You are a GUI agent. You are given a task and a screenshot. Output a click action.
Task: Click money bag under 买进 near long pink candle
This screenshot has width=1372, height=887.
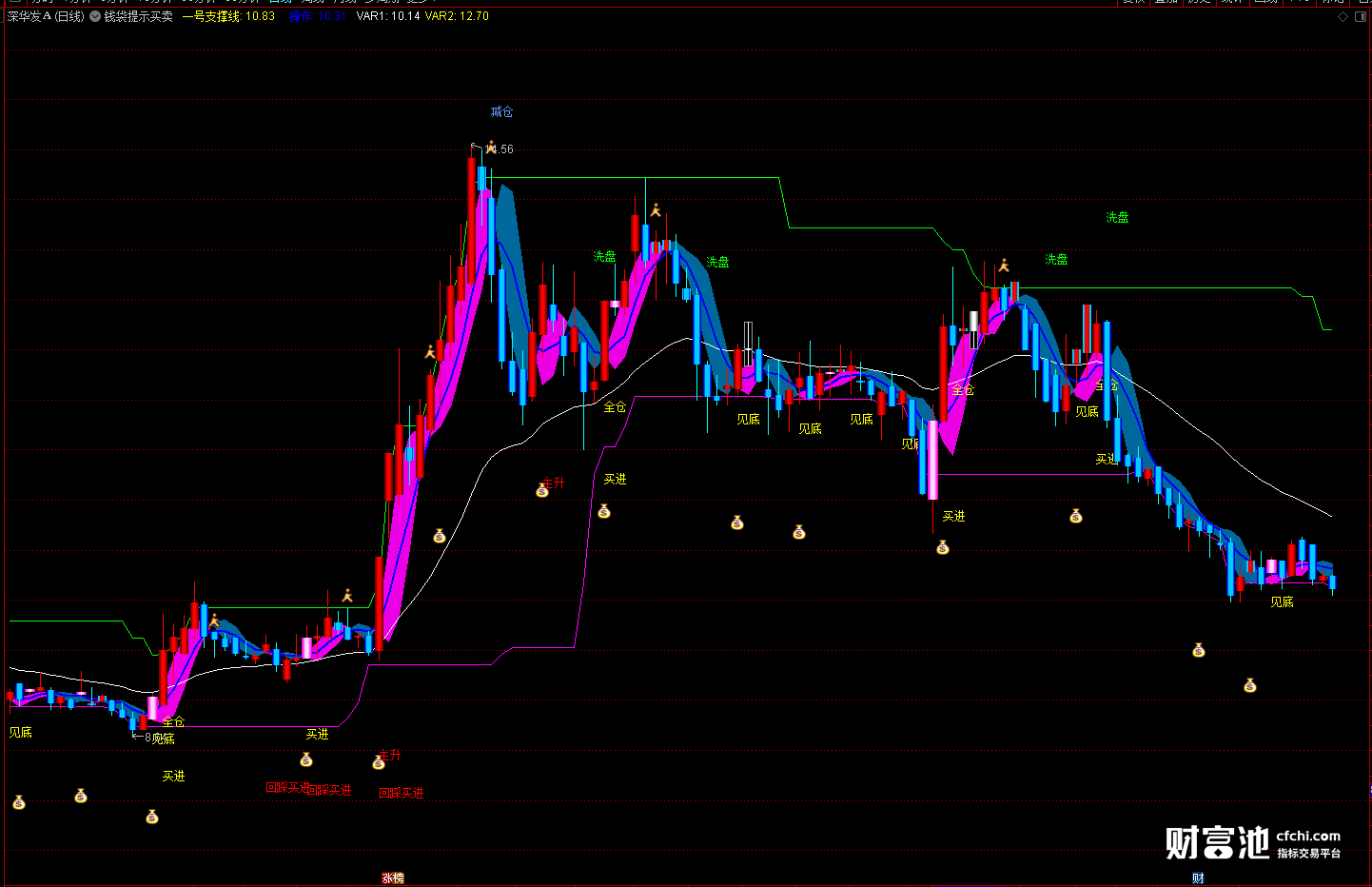coord(943,547)
